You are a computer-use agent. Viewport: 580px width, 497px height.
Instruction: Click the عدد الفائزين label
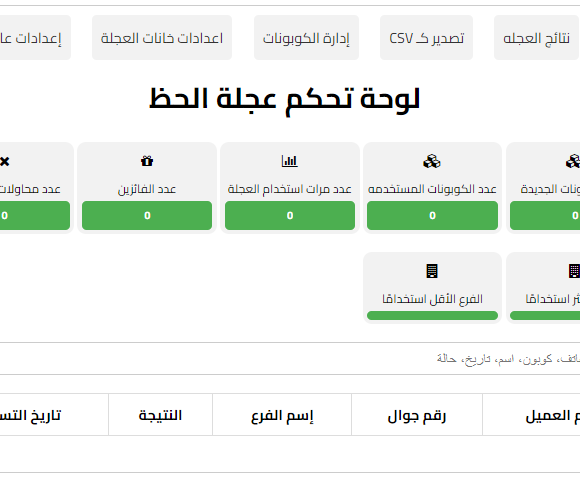[147, 189]
